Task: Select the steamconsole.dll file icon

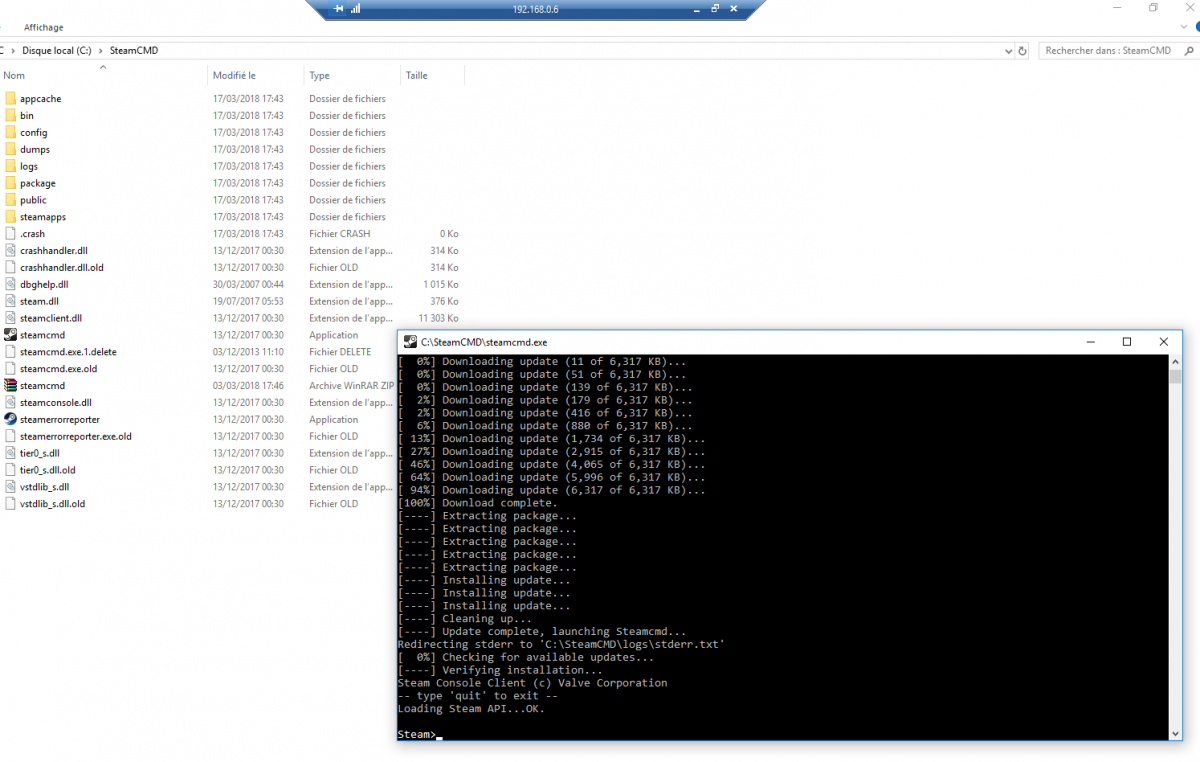Action: 10,403
